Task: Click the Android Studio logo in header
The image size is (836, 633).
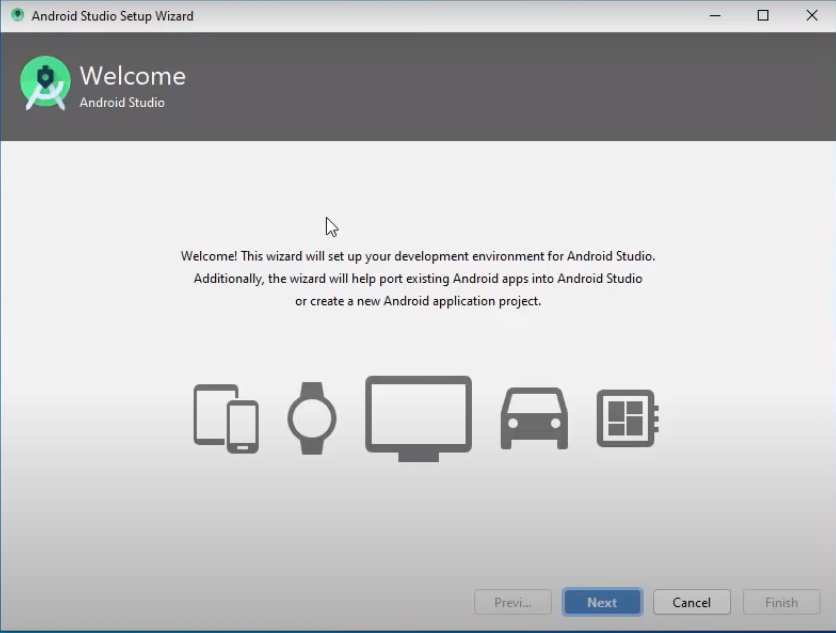Action: pos(45,83)
